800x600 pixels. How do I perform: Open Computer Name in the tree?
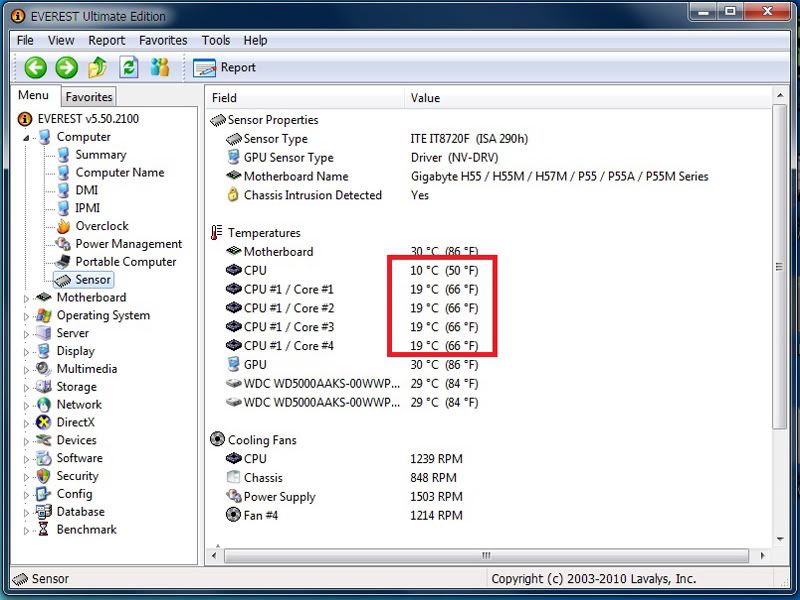coord(120,172)
